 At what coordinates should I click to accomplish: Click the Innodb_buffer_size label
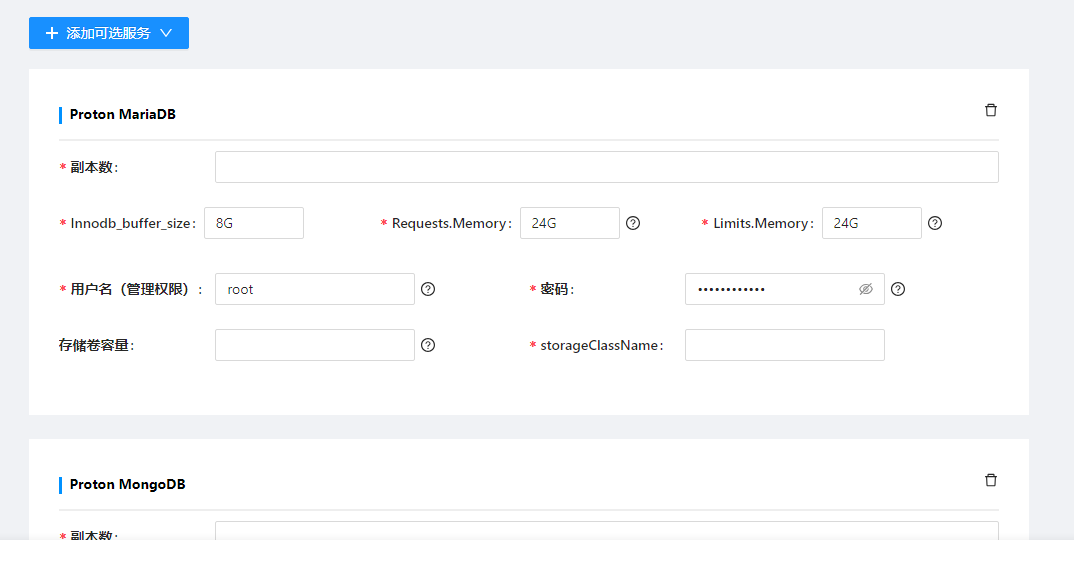133,223
